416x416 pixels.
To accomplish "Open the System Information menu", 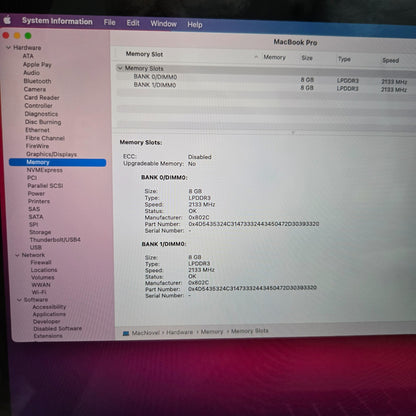I will (57, 21).
